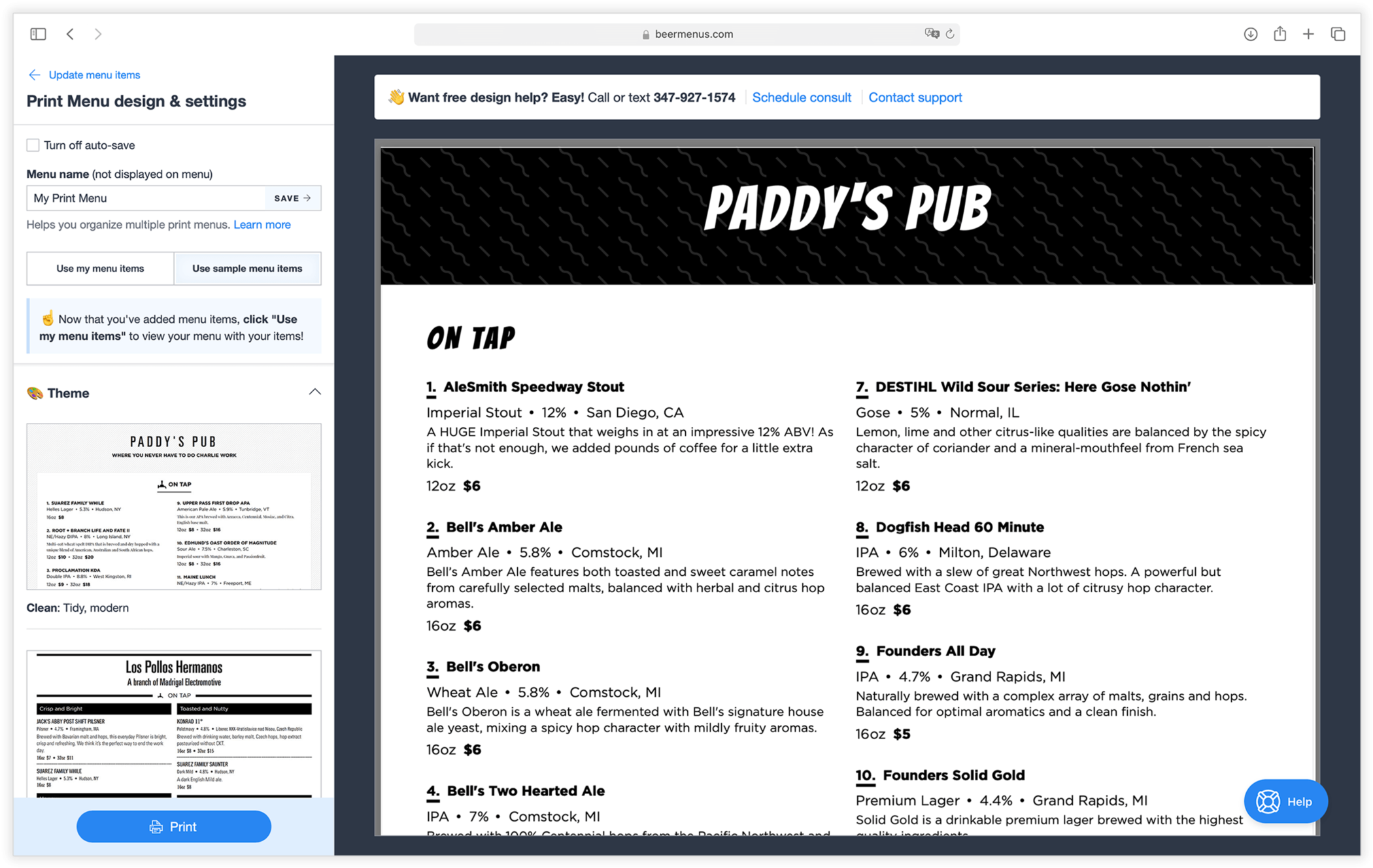Screen dimensions: 1373x868
Task: Select Use my menu items
Action: [x=99, y=268]
